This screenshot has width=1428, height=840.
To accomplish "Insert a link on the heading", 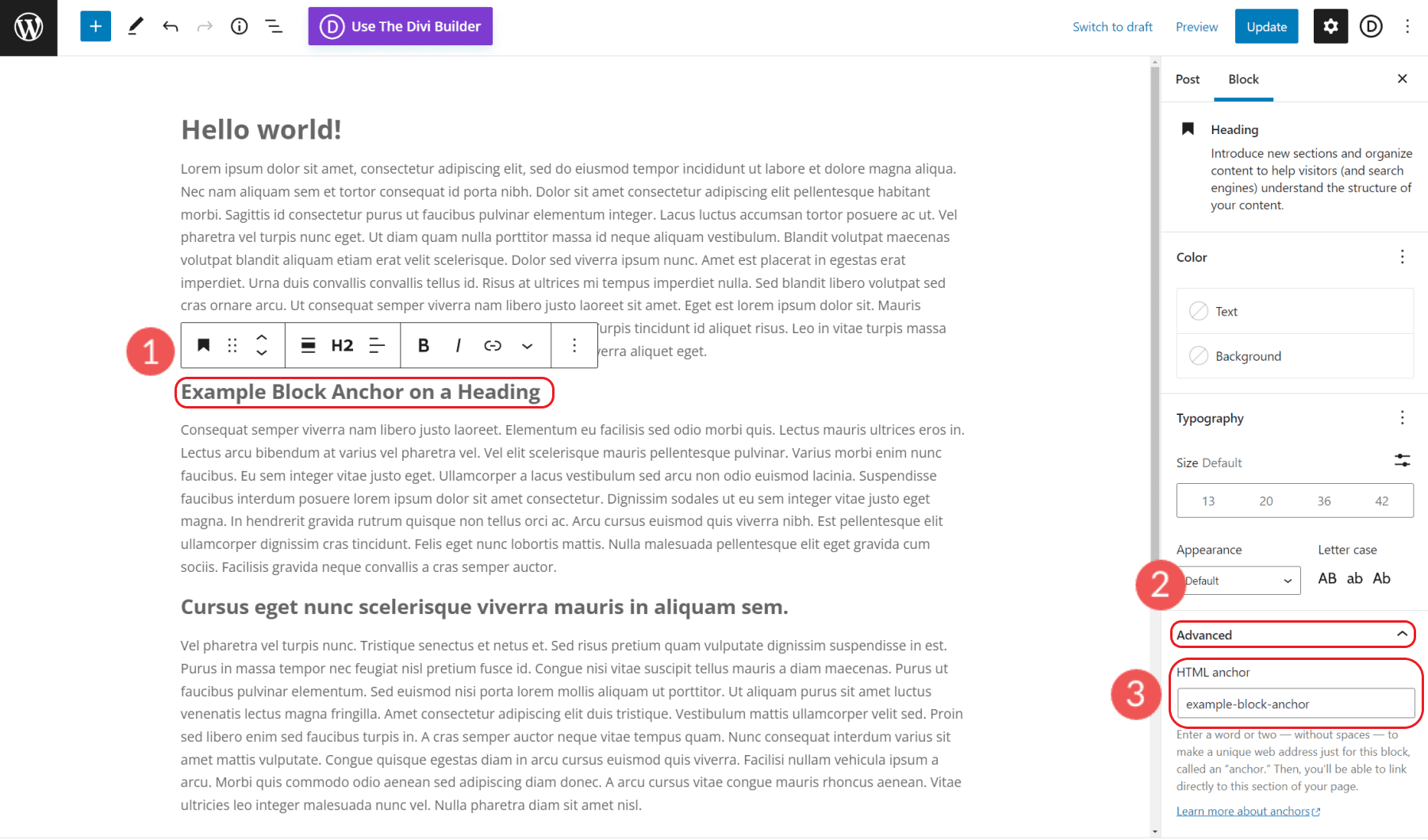I will pyautogui.click(x=493, y=345).
